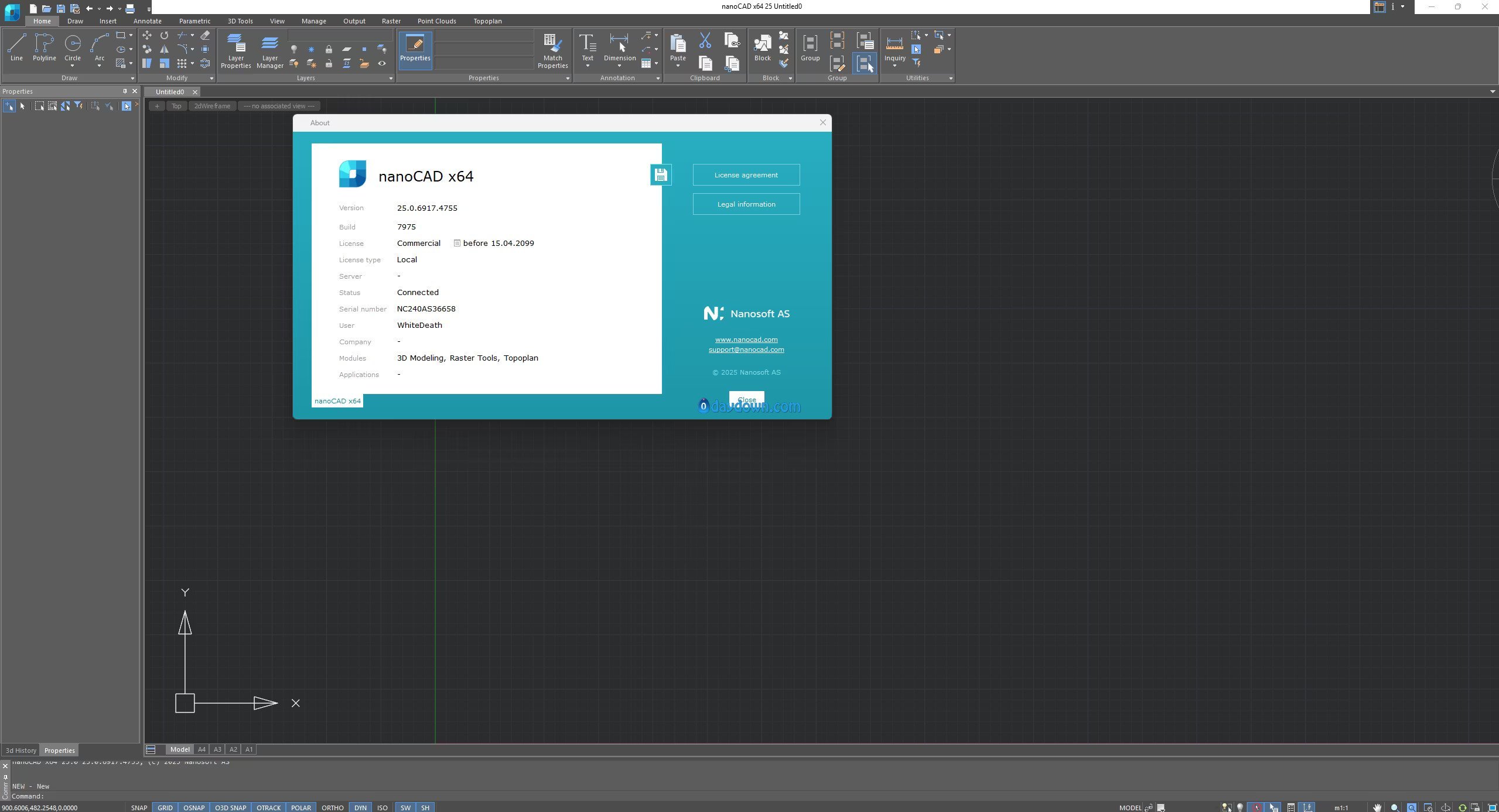
Task: Toggle DYN input in status bar
Action: tap(360, 807)
